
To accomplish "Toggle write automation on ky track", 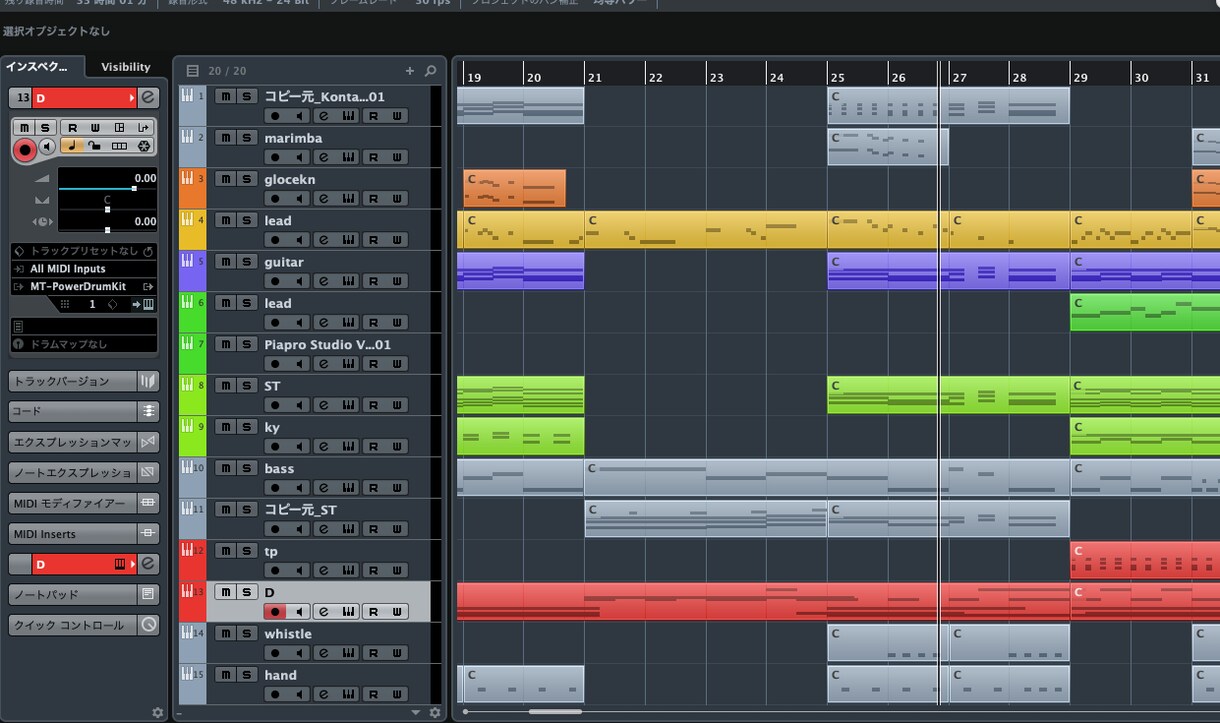I will point(397,446).
